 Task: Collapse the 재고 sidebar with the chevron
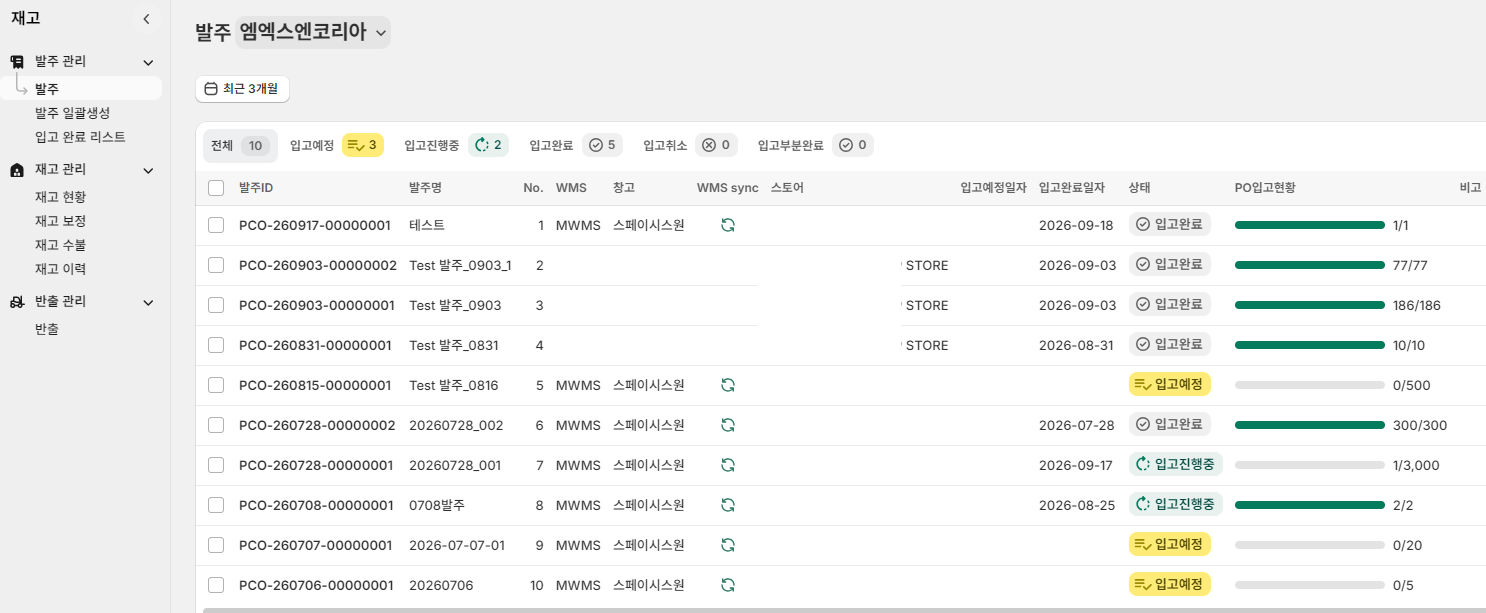(146, 19)
